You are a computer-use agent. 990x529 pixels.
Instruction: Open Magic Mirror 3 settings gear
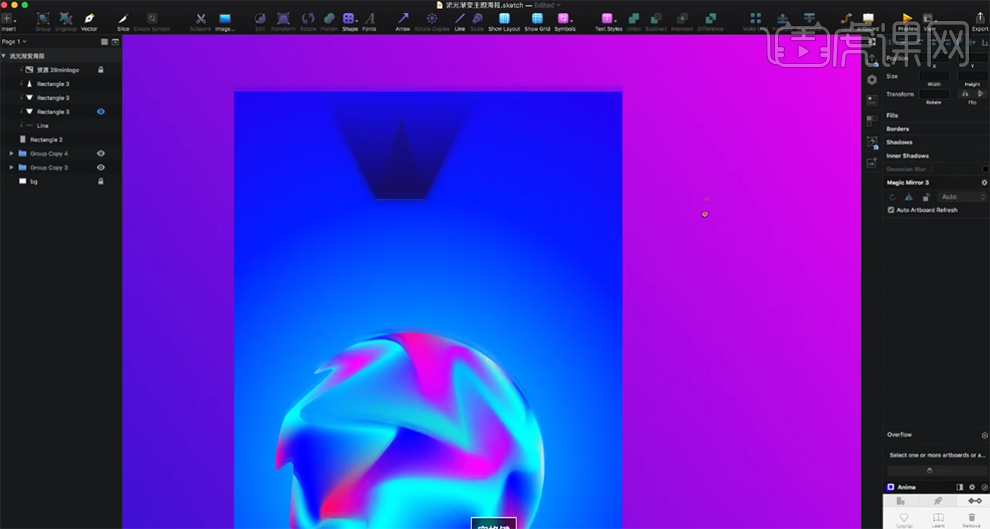[984, 182]
